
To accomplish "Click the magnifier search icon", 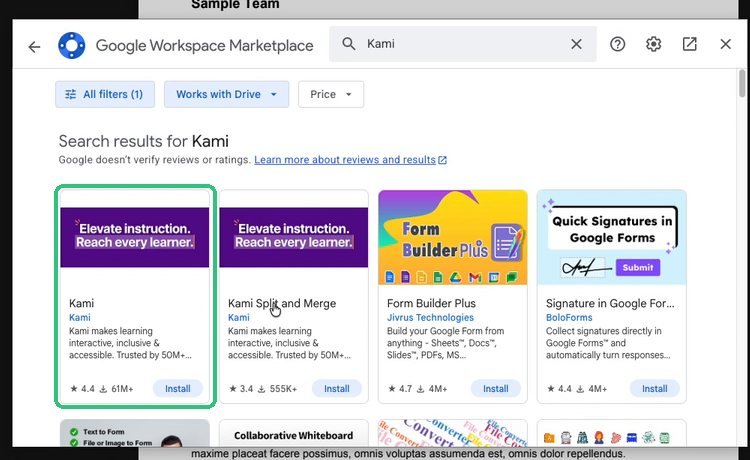I will pyautogui.click(x=349, y=44).
